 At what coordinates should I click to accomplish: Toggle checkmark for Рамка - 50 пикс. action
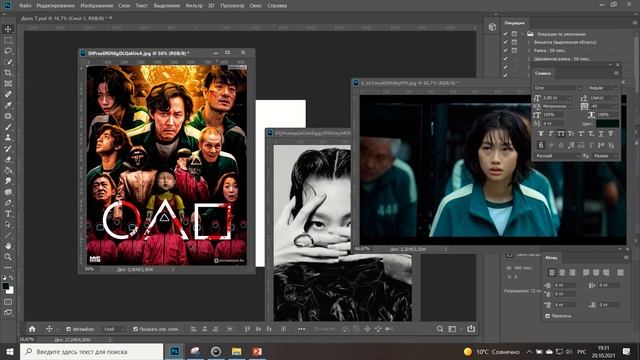(x=506, y=50)
